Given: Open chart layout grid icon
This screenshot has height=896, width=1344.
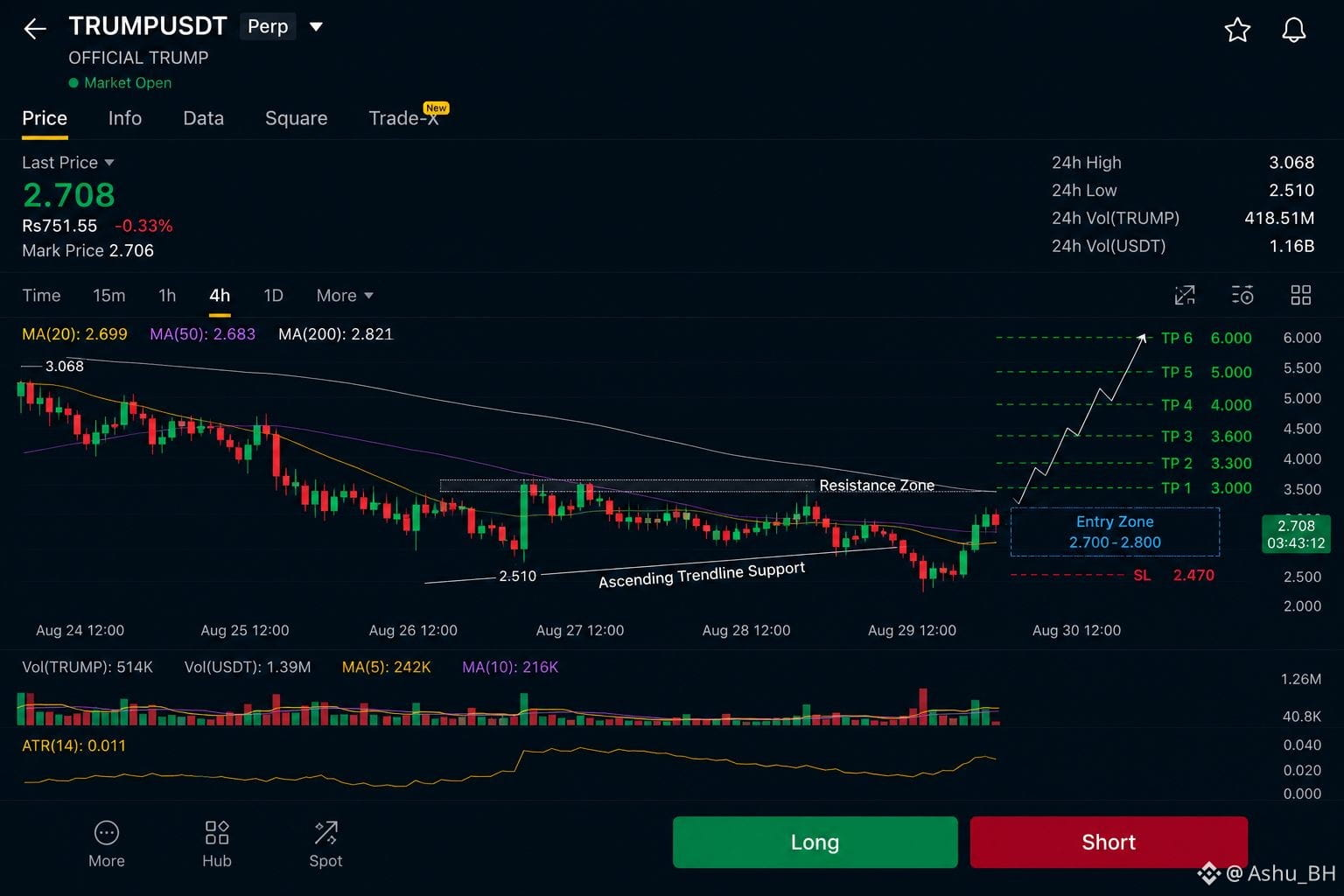Looking at the screenshot, I should [1301, 295].
